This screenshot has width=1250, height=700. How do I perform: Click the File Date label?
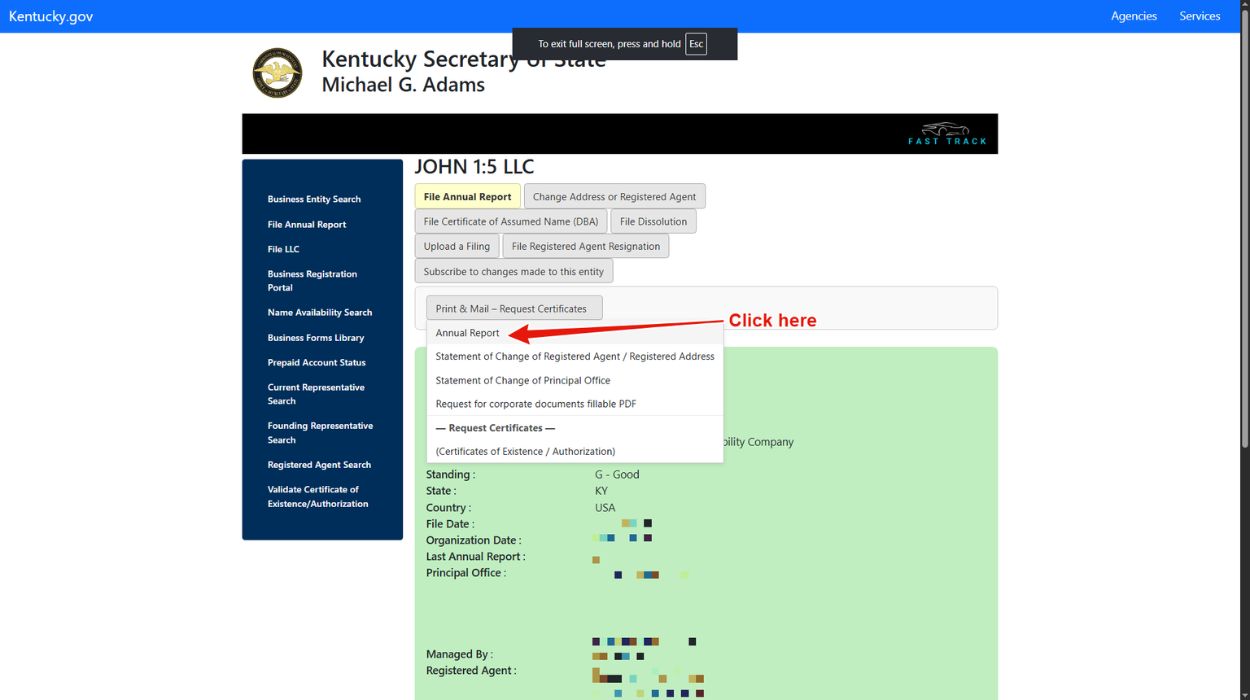450,524
